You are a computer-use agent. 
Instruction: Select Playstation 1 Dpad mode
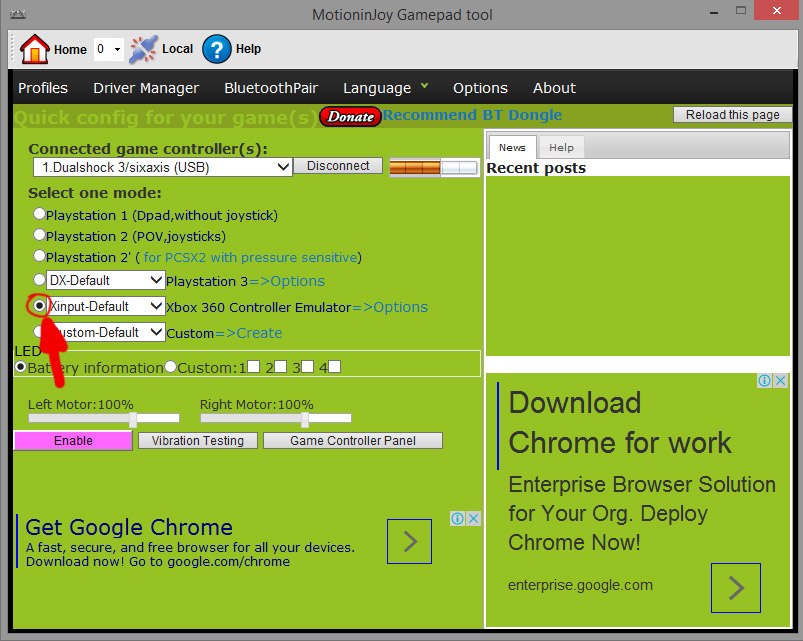[39, 213]
